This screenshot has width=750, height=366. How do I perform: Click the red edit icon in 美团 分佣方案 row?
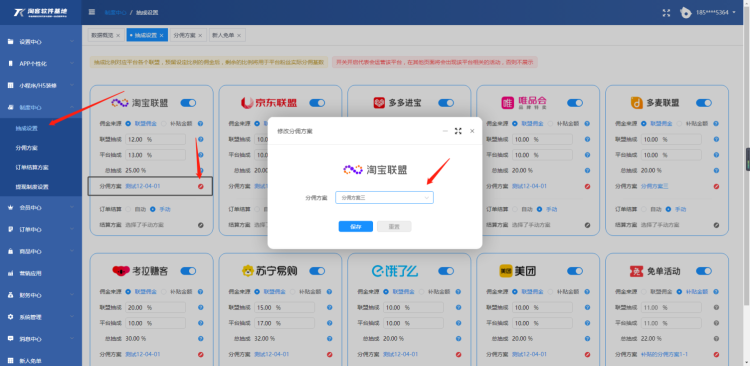587,355
